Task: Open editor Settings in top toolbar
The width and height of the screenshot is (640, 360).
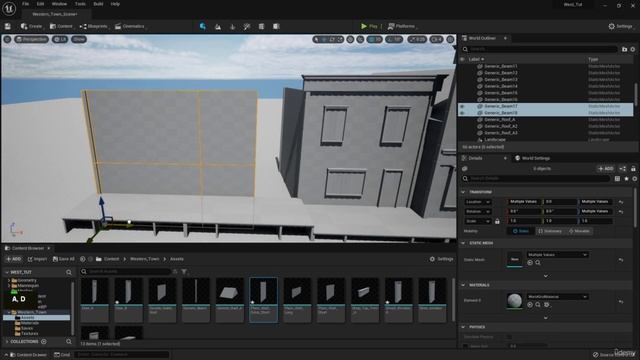Action: [x=620, y=26]
